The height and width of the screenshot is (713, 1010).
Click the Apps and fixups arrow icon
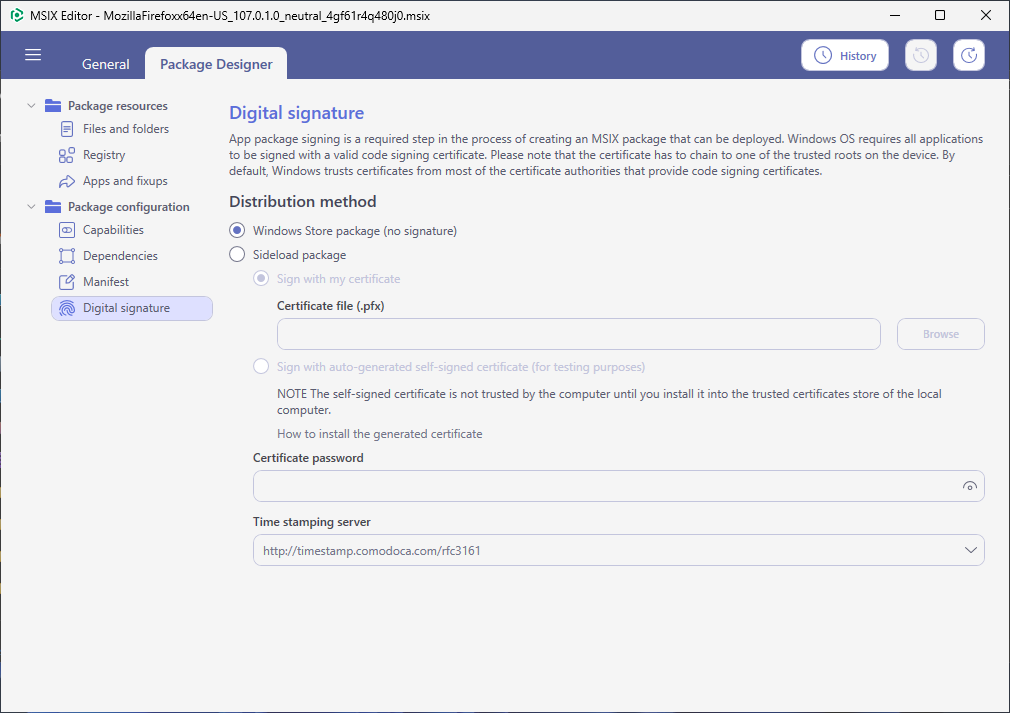[x=67, y=182]
